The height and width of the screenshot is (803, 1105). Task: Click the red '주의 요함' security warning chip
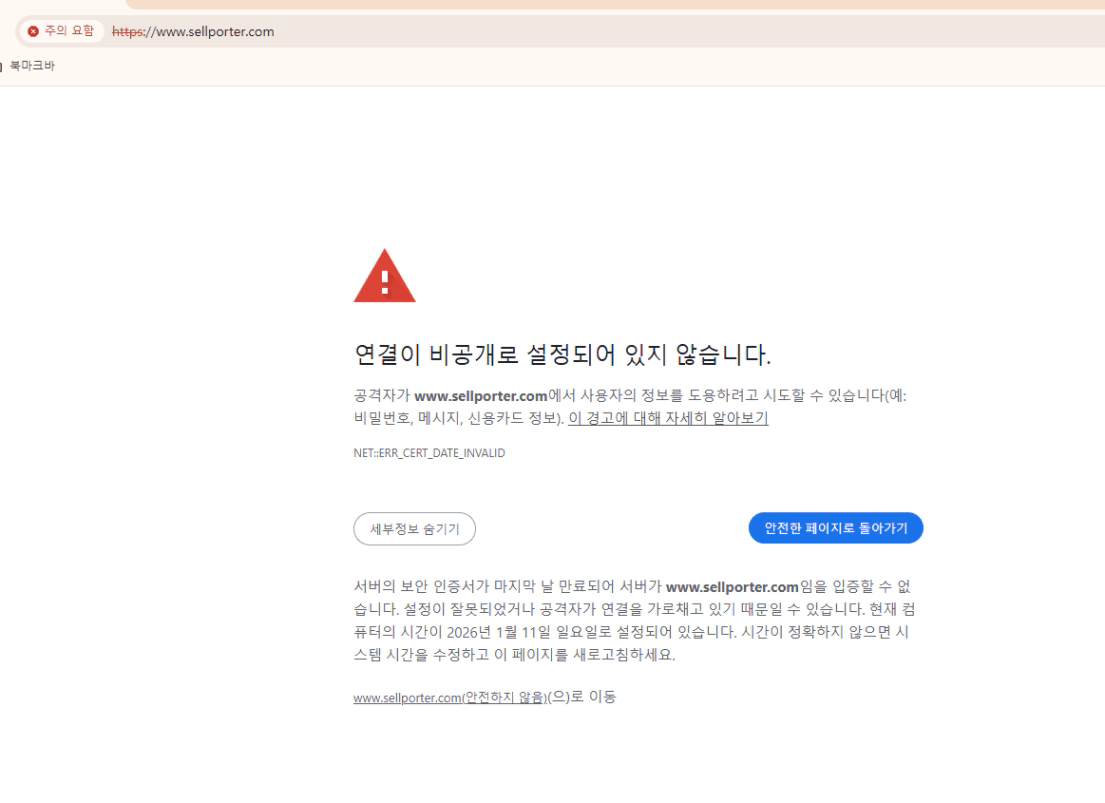[x=61, y=31]
